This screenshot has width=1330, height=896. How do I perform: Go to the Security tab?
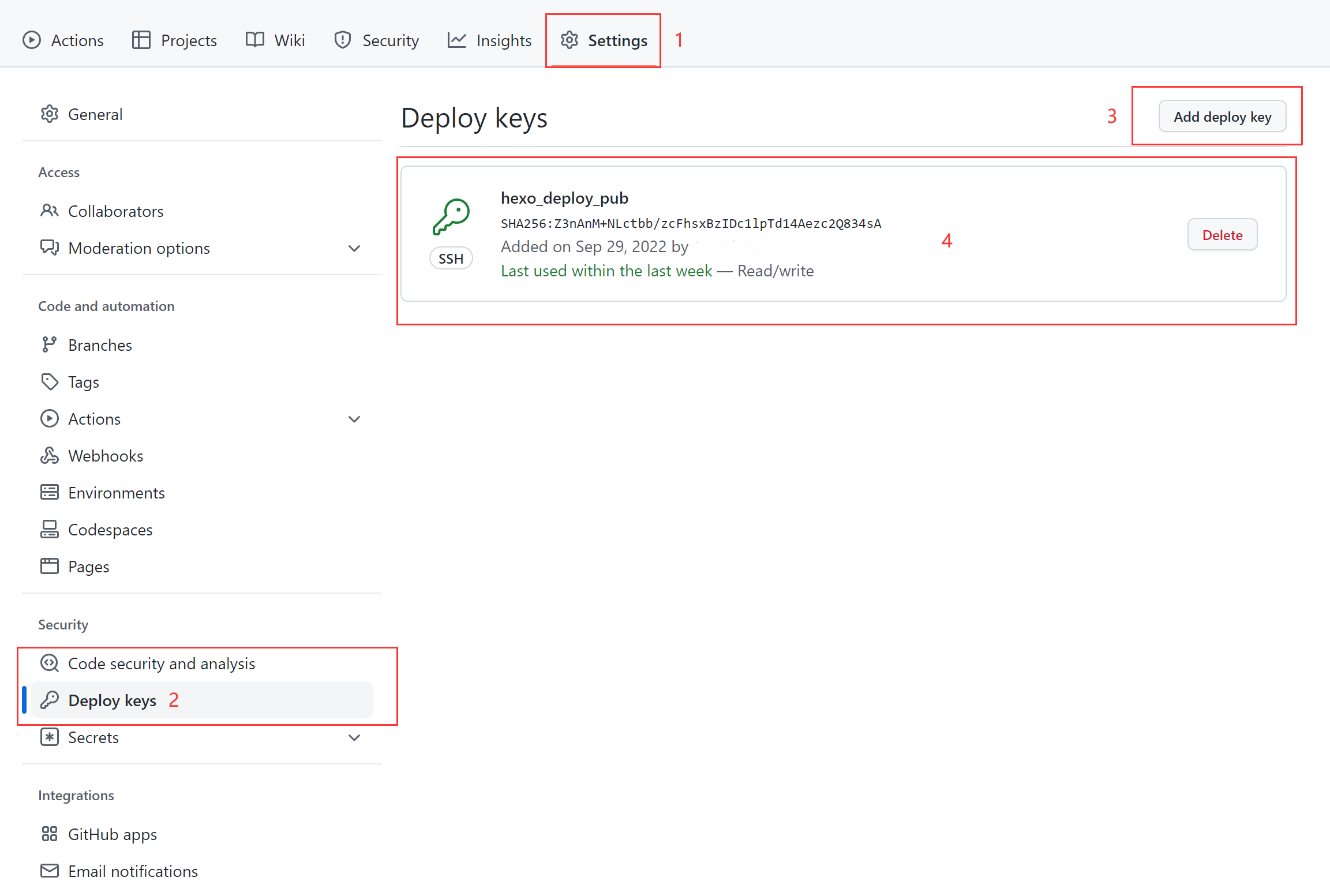pyautogui.click(x=376, y=40)
